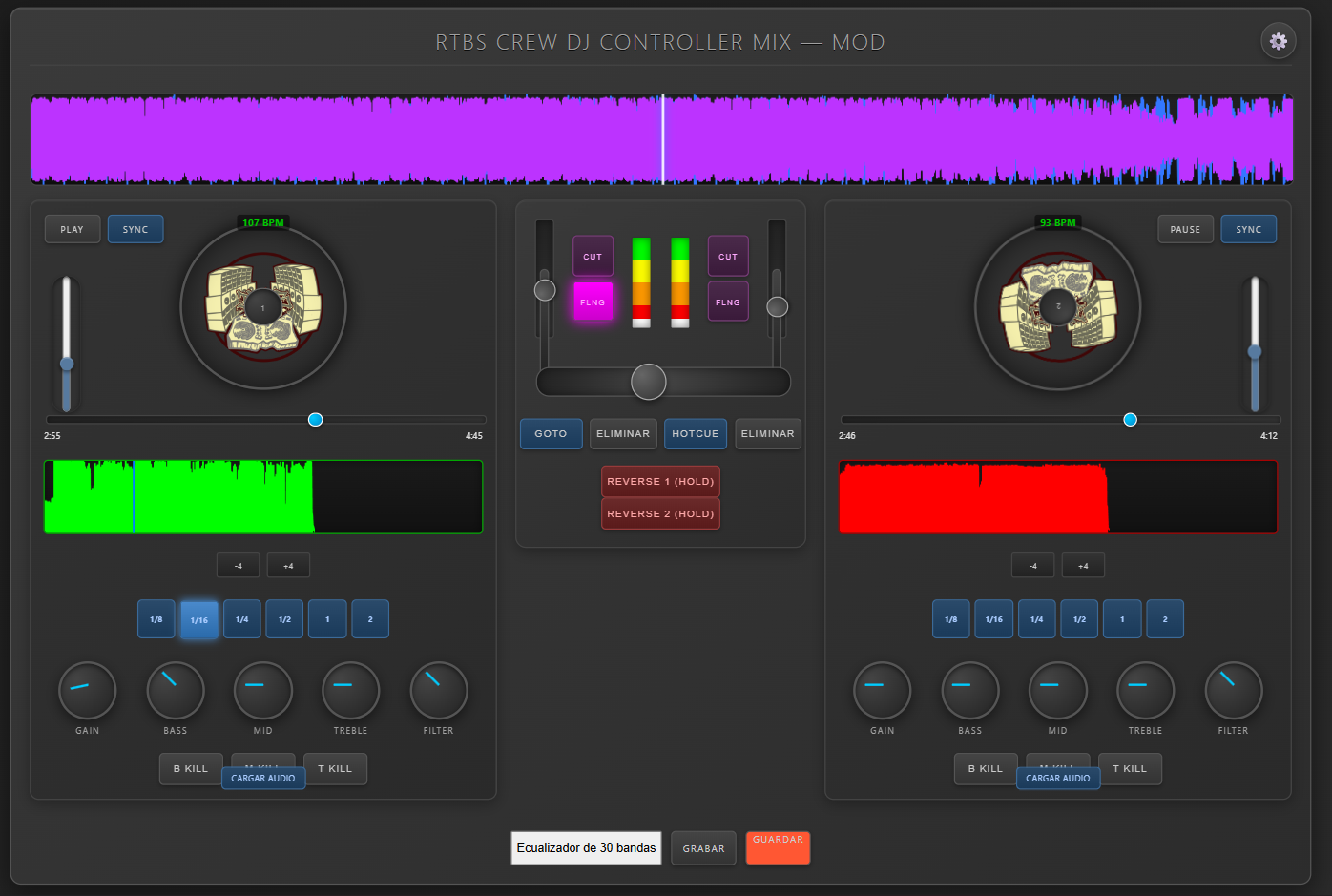Screen dimensions: 1332x896
Task: Tap the right deck jog wheel platter
Action: pos(1058,307)
